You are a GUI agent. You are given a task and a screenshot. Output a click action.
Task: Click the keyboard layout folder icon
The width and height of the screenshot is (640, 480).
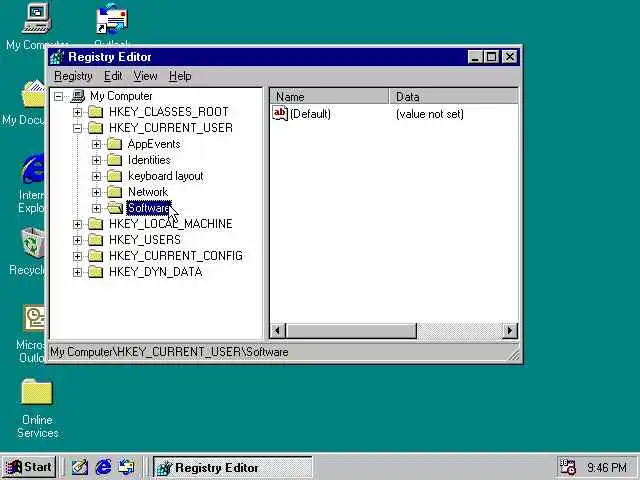click(x=115, y=176)
